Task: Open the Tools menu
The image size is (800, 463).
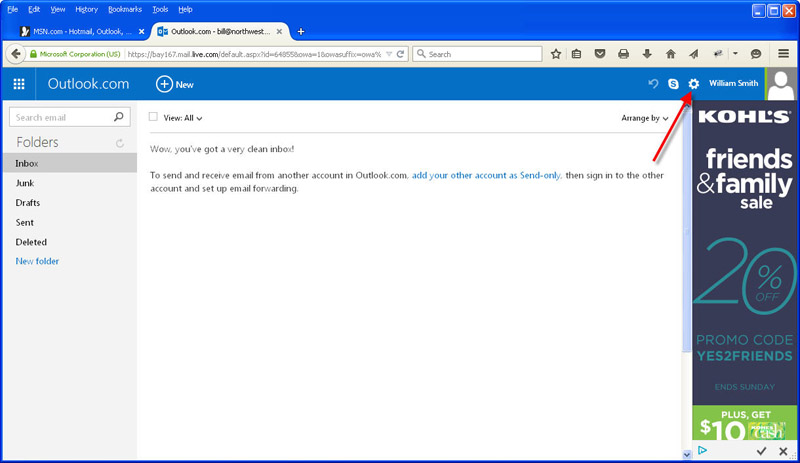Action: [x=160, y=9]
